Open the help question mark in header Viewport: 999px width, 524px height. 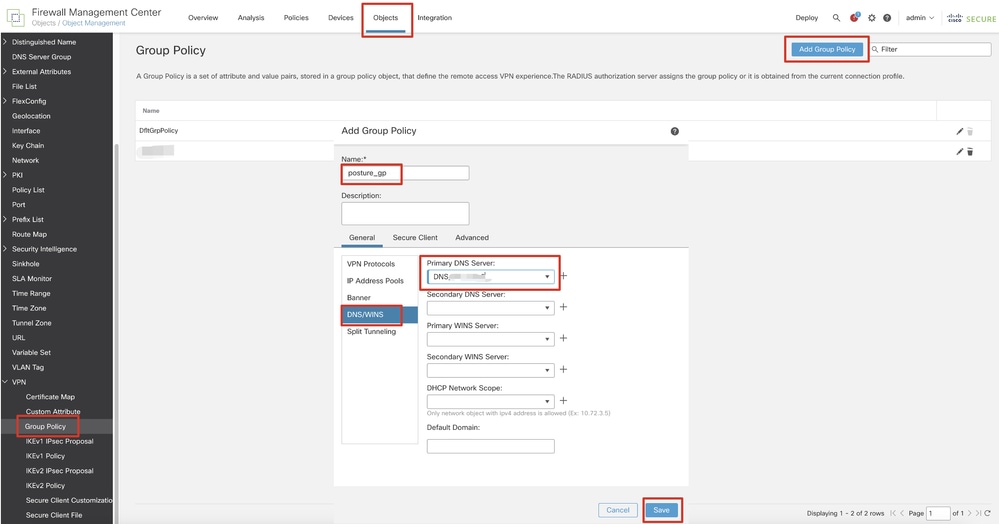click(x=887, y=18)
